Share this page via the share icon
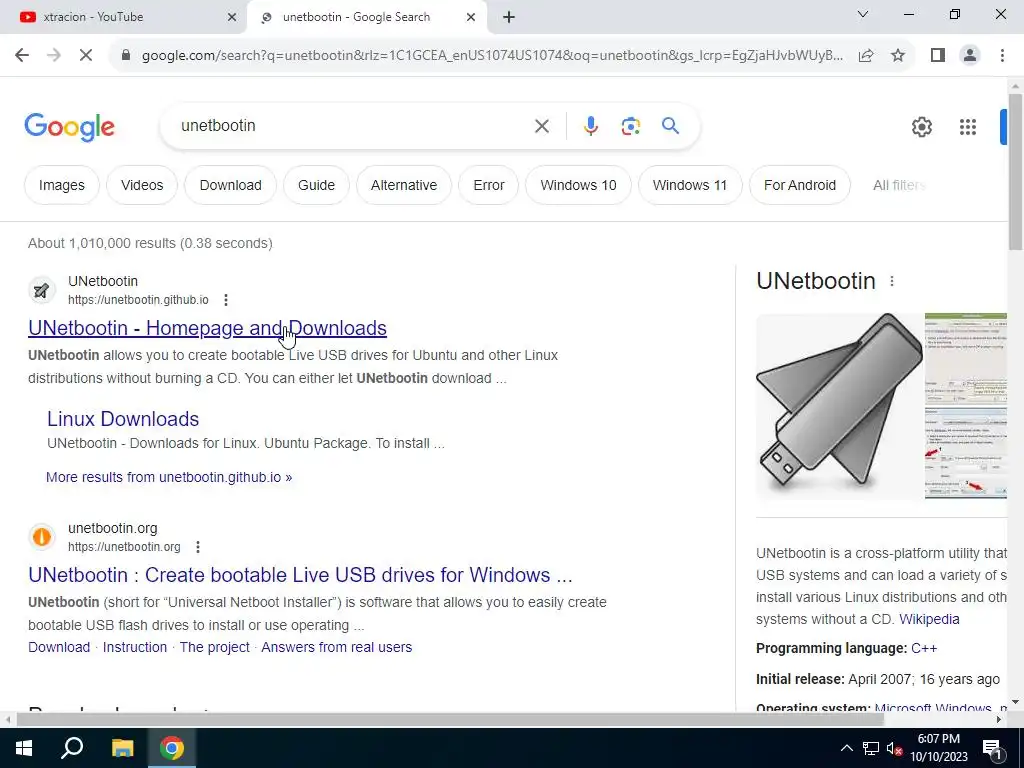The image size is (1024, 768). [x=866, y=56]
